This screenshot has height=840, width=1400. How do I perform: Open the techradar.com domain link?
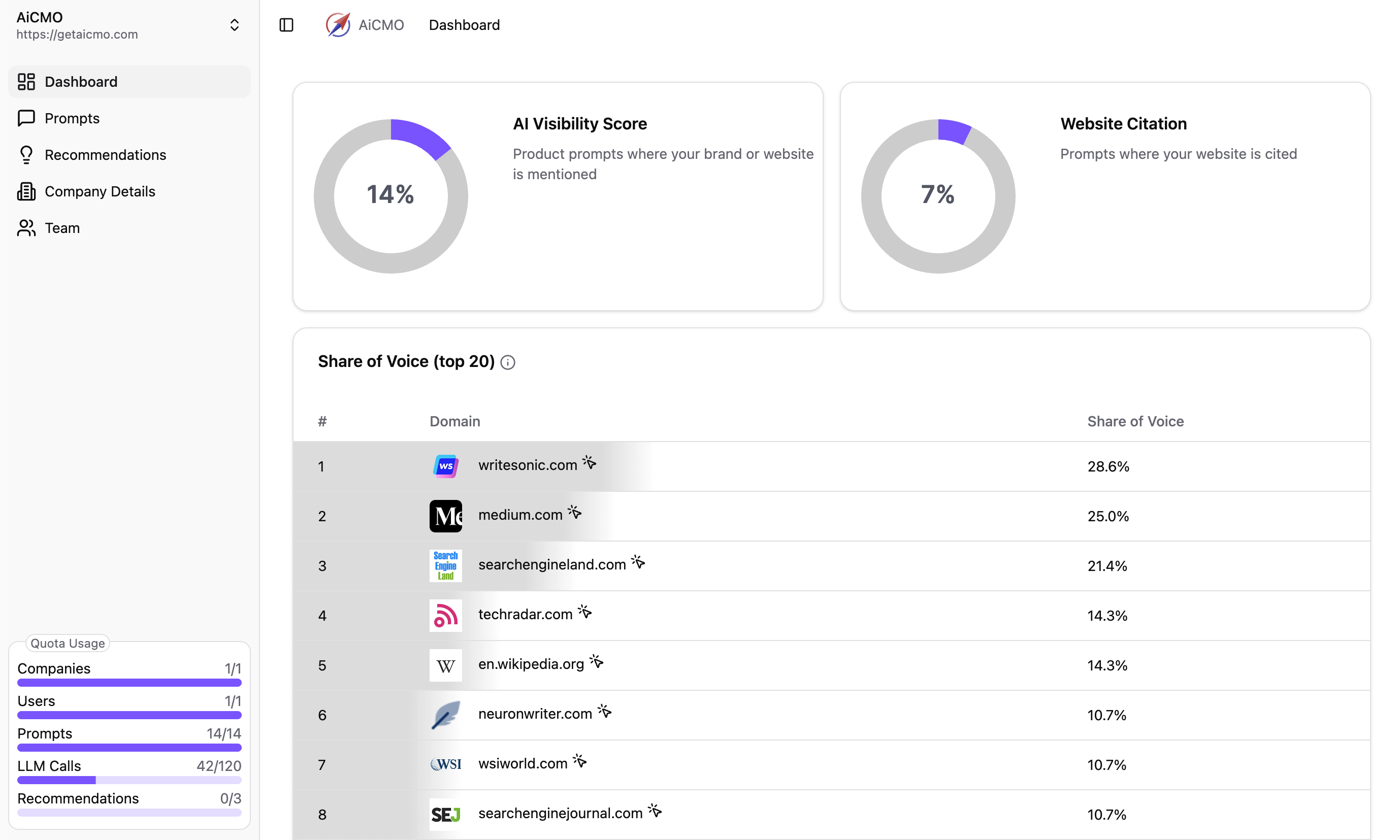click(526, 615)
